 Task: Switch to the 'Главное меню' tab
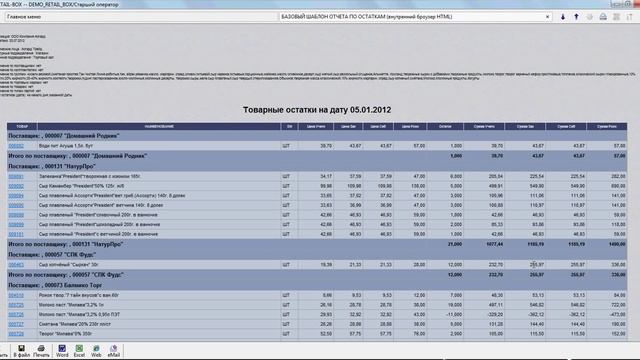pyautogui.click(x=141, y=17)
